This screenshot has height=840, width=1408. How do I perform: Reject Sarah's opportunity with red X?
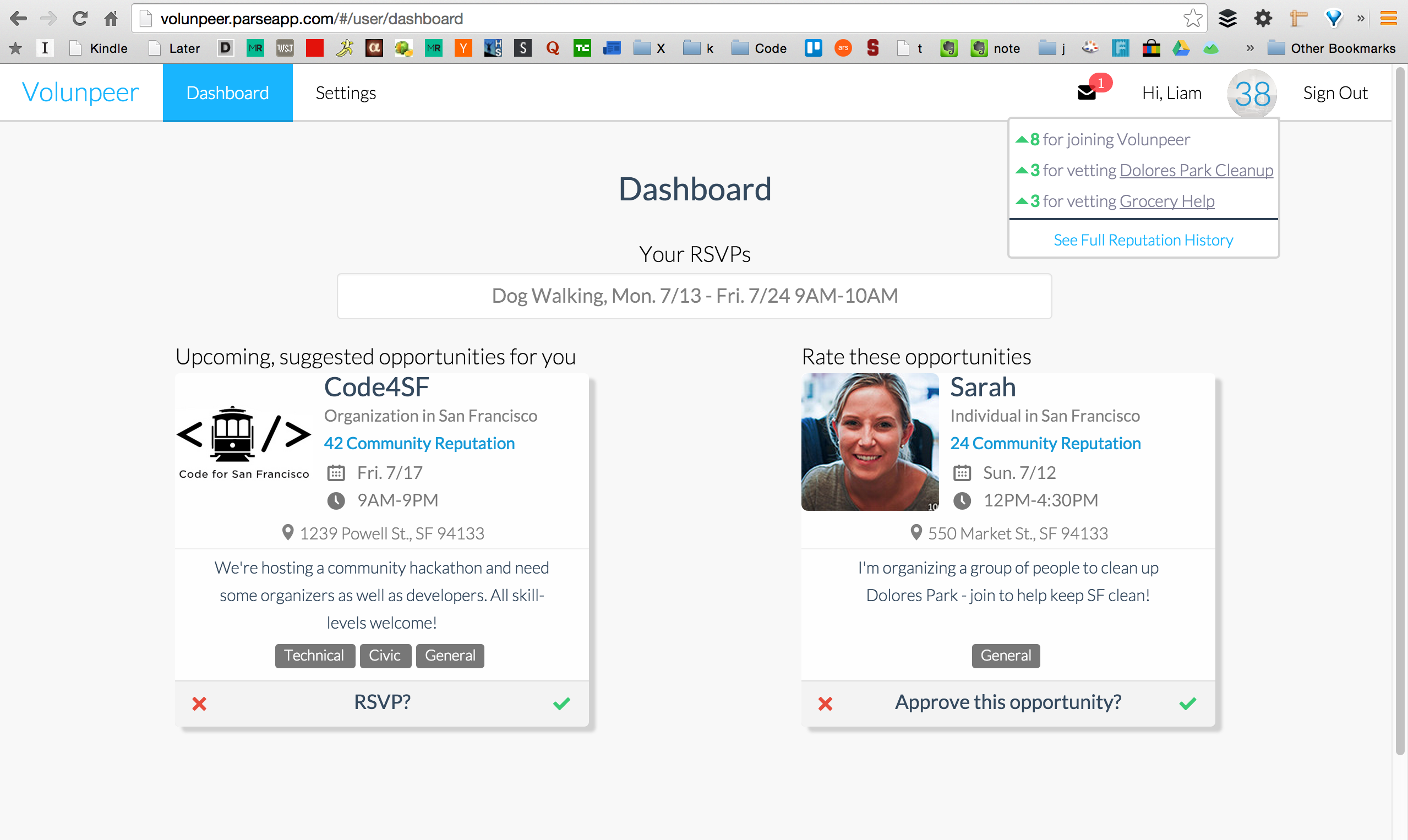[x=825, y=703]
